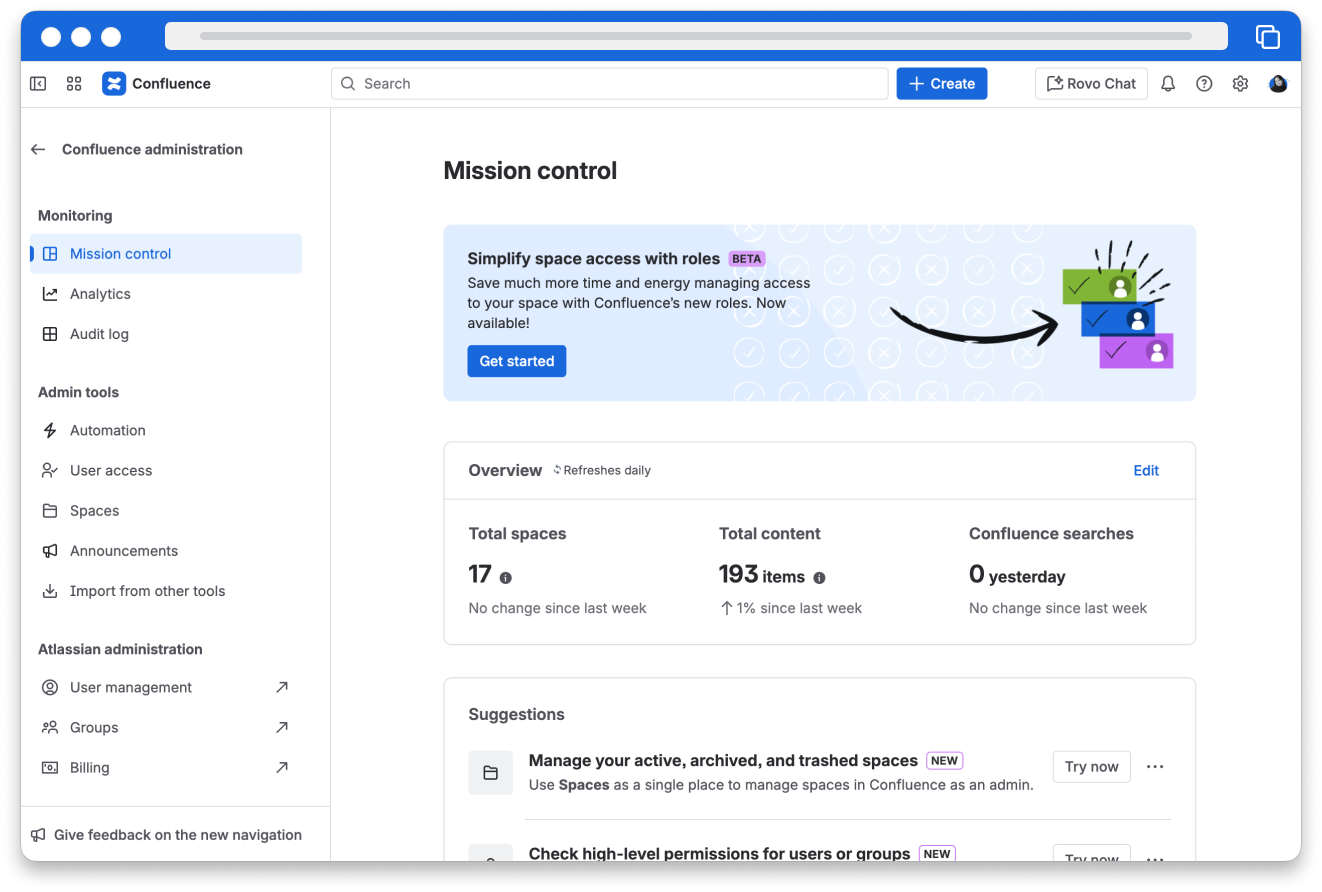Select Analytics in the sidebar
Image resolution: width=1322 pixels, height=892 pixels.
[x=100, y=294]
